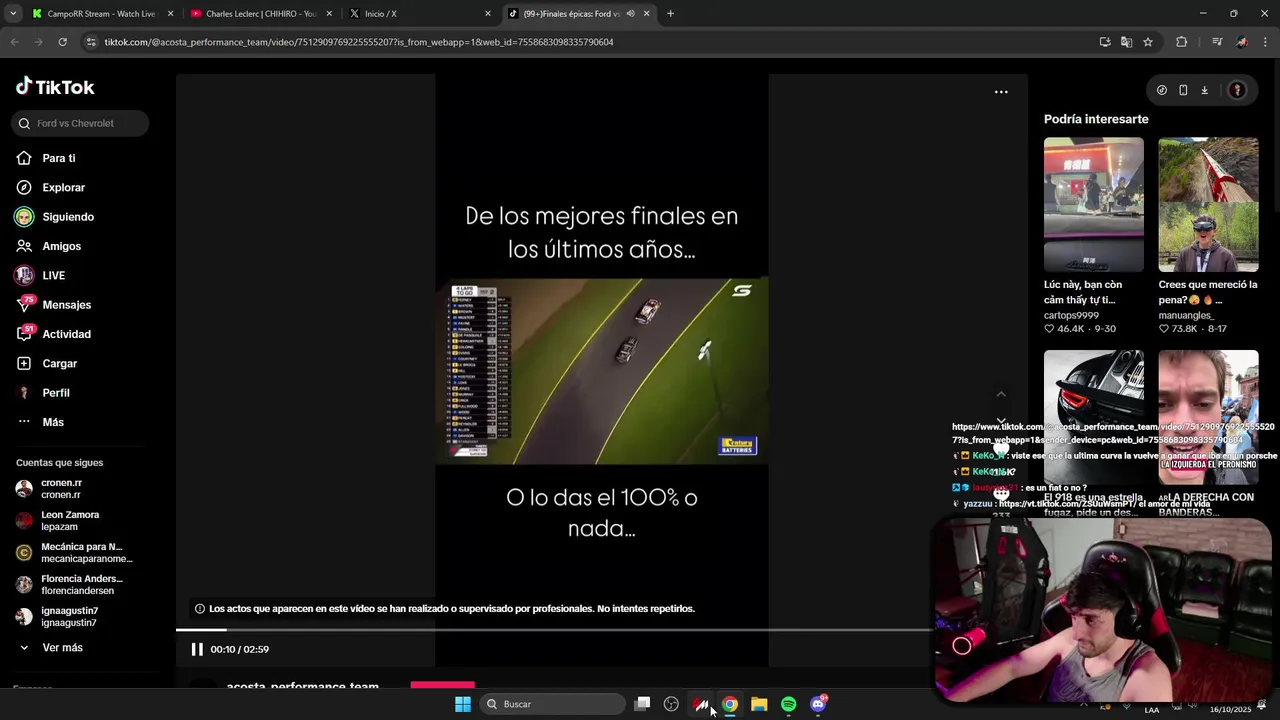Open Task View in taskbar
This screenshot has width=1280, height=720.
(x=643, y=704)
